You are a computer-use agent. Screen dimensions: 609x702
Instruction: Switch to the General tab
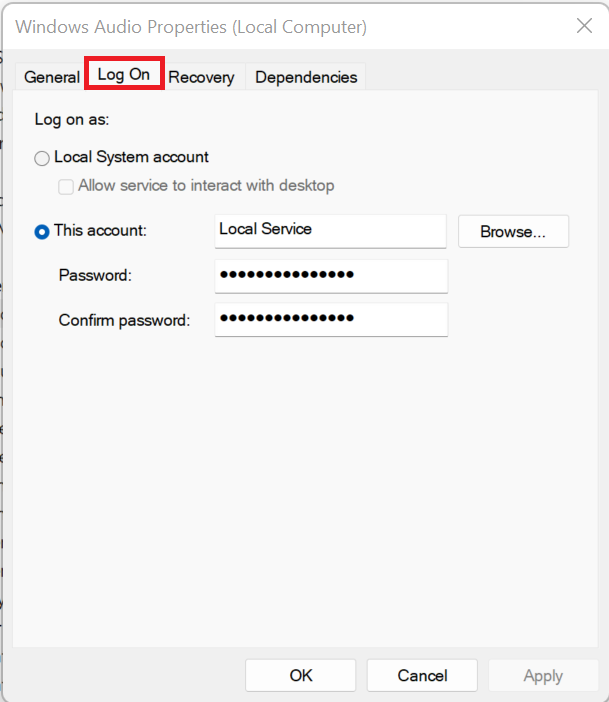click(51, 77)
